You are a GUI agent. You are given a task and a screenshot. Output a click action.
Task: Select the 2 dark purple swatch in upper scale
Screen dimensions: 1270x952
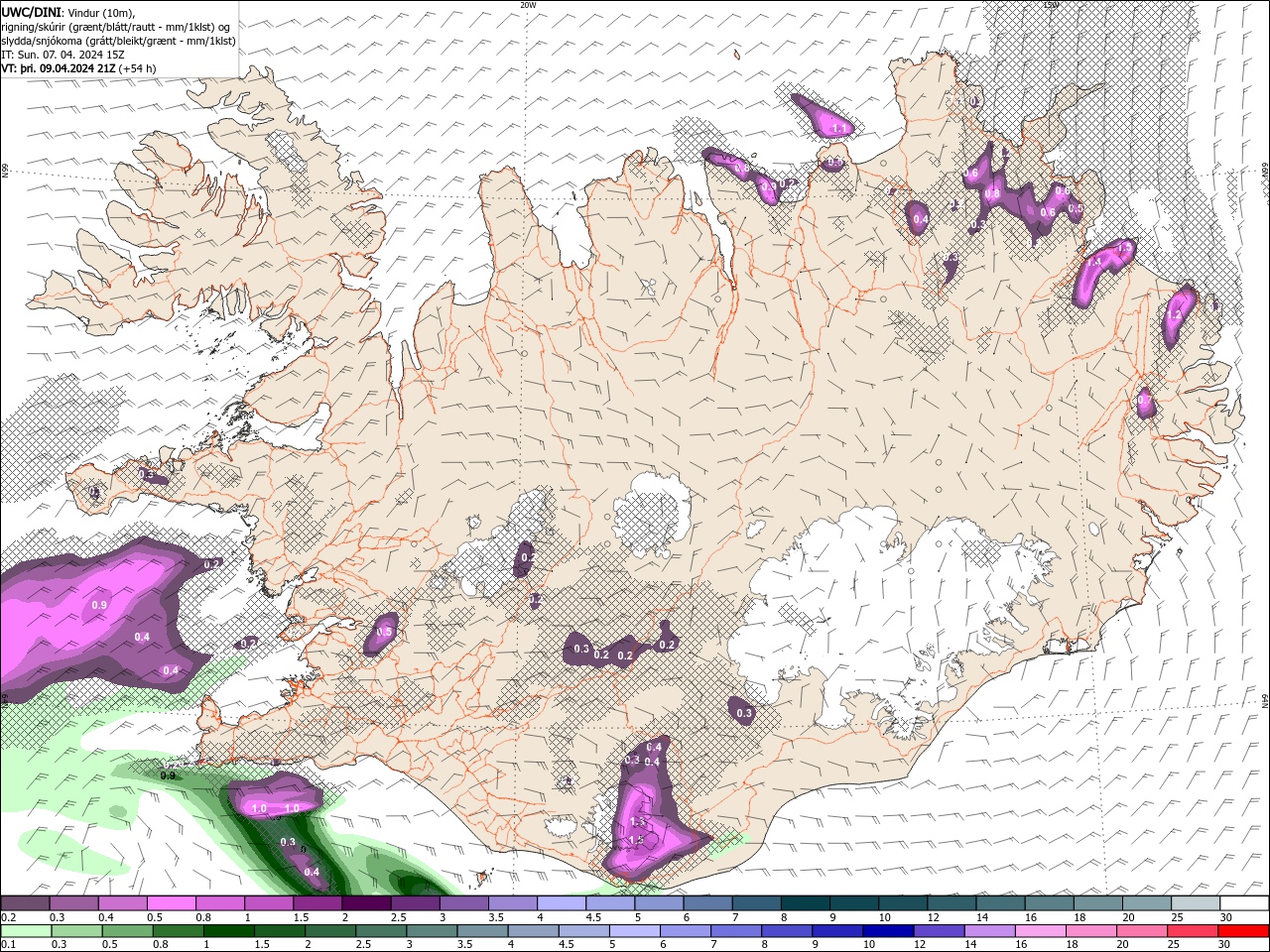point(366,903)
